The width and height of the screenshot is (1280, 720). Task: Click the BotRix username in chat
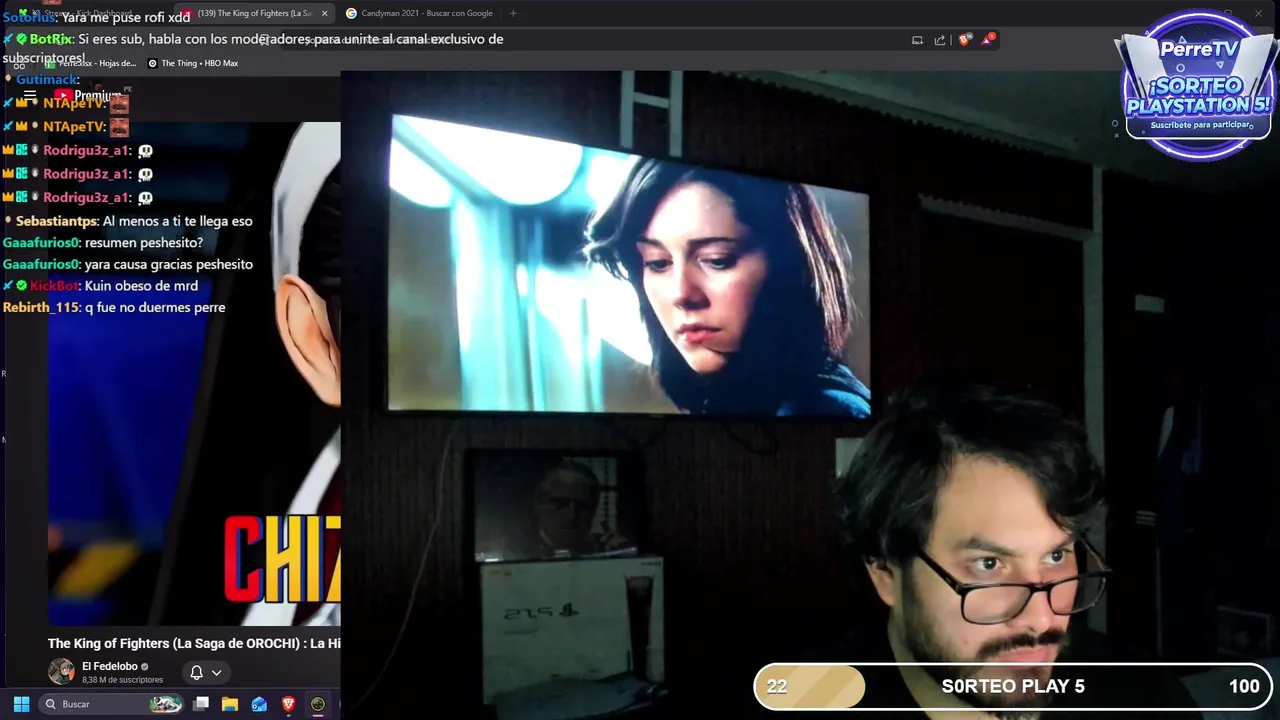click(x=50, y=39)
